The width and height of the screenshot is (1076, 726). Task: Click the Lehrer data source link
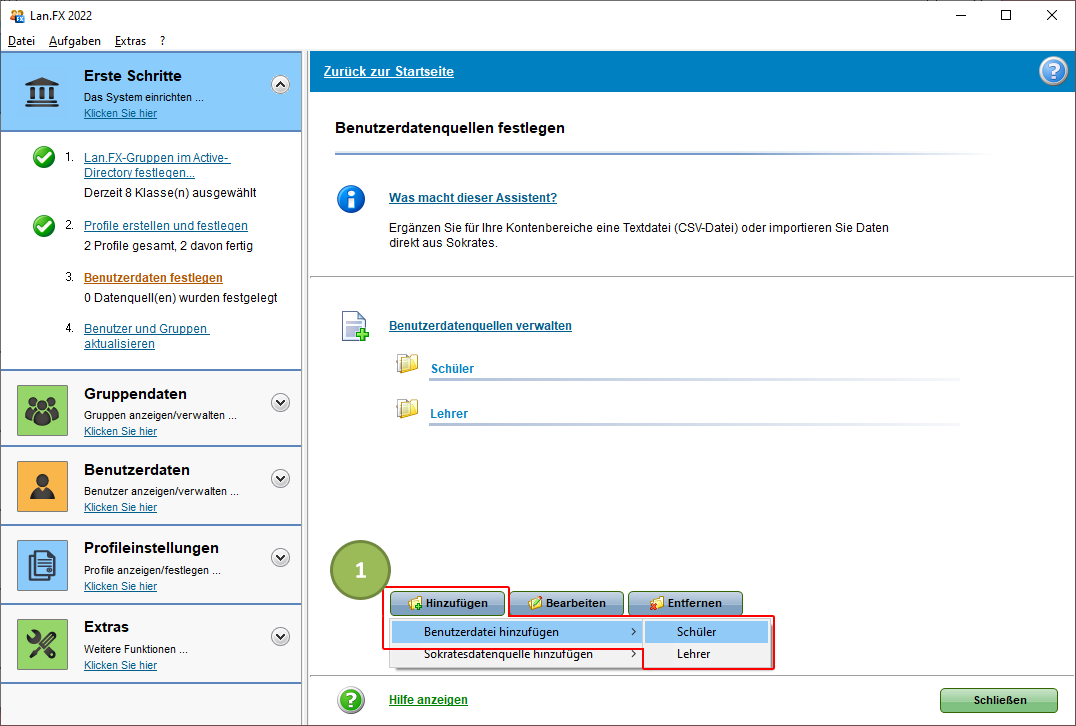pyautogui.click(x=449, y=414)
